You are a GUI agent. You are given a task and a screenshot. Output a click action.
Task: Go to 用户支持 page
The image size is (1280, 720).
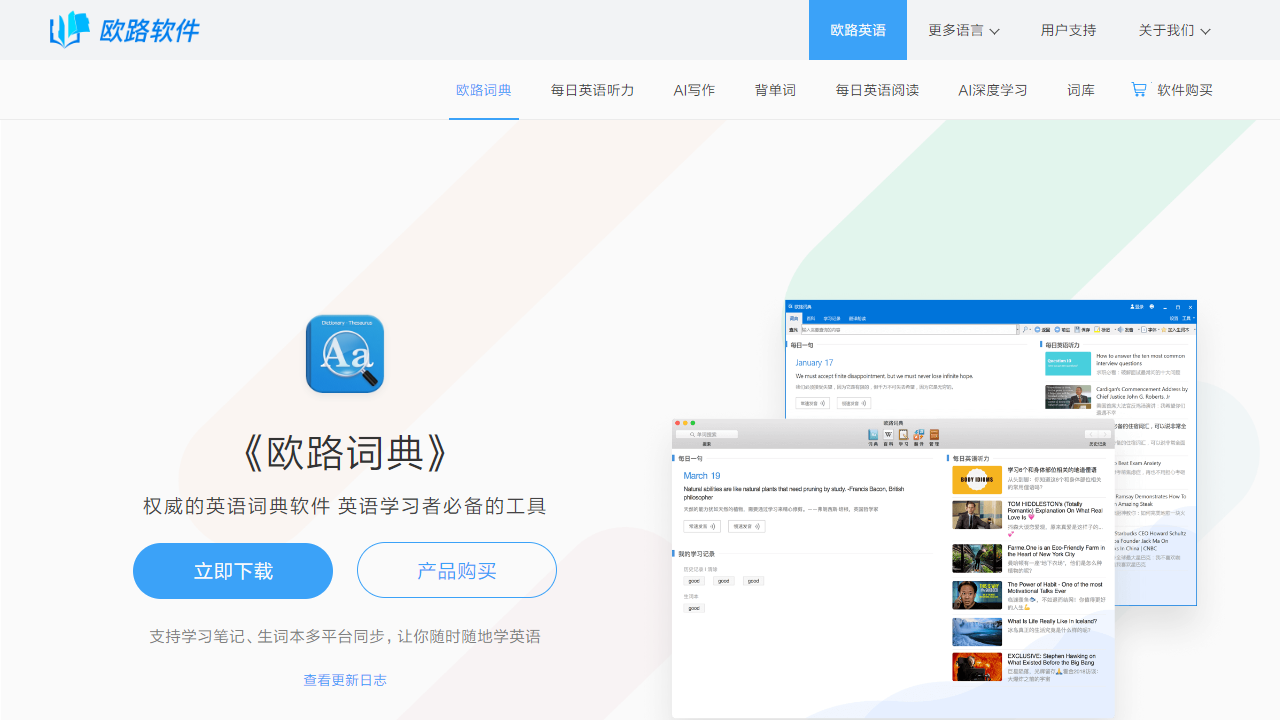pyautogui.click(x=1068, y=30)
